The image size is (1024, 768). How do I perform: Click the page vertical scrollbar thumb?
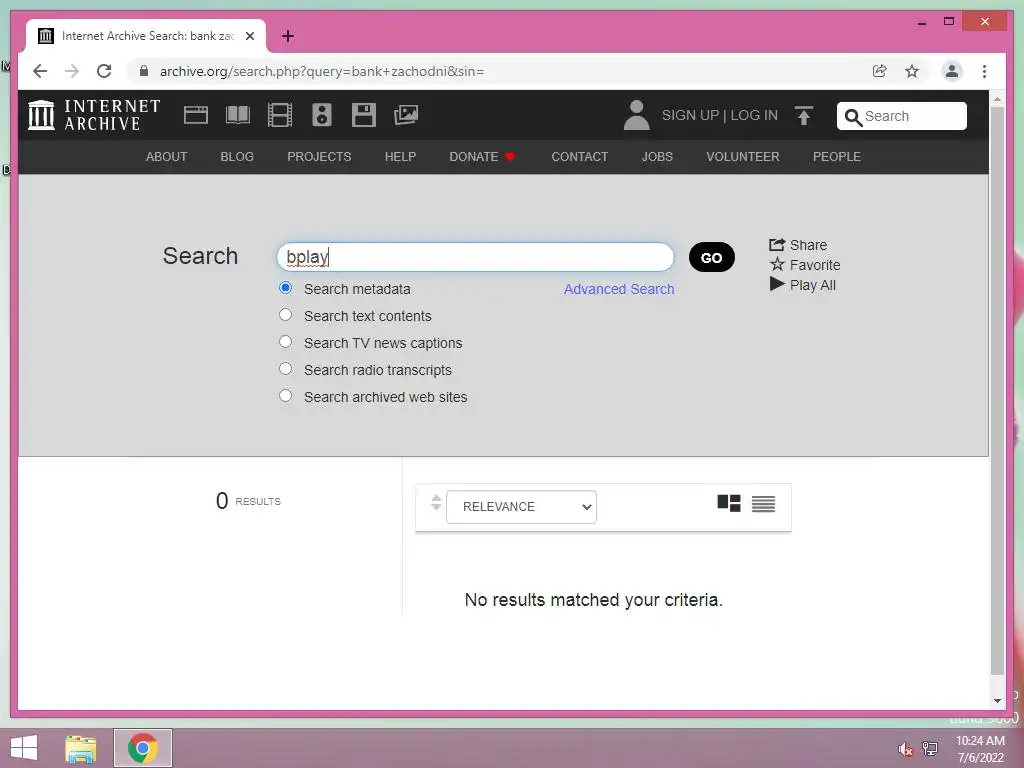[x=997, y=391]
